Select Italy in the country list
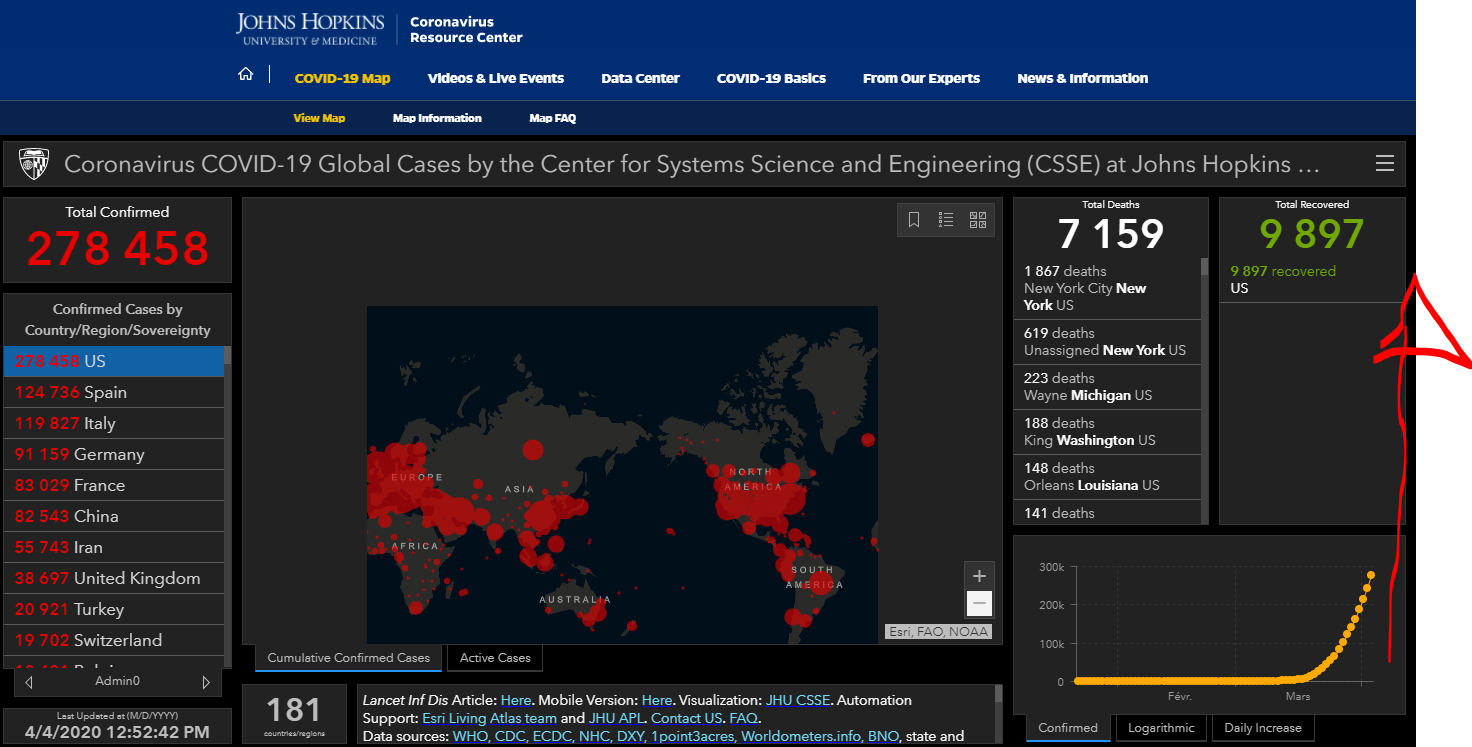 (x=113, y=423)
